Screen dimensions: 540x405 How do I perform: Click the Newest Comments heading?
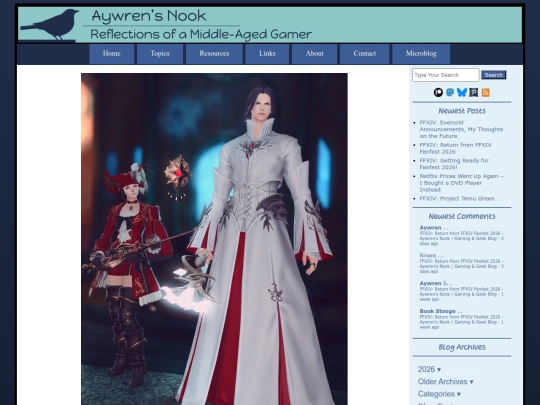[462, 216]
